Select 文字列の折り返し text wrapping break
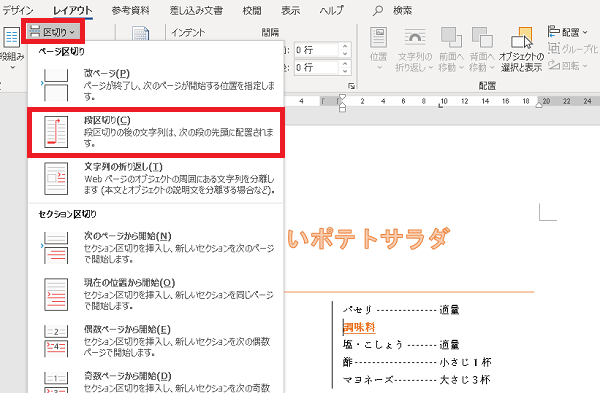The width and height of the screenshot is (600, 393). point(156,179)
